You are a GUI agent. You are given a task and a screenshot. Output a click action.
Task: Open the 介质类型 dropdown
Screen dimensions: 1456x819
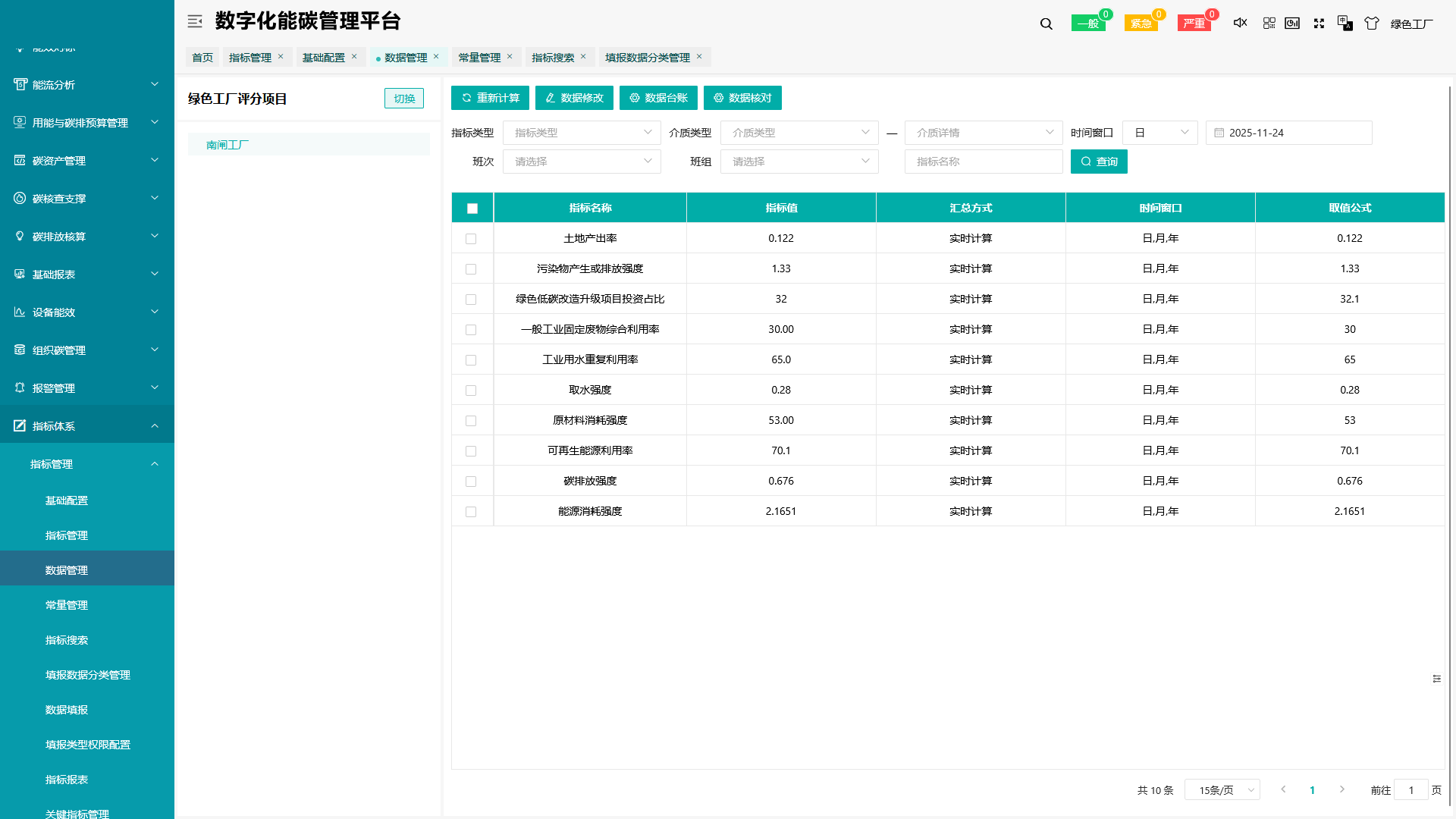[799, 132]
